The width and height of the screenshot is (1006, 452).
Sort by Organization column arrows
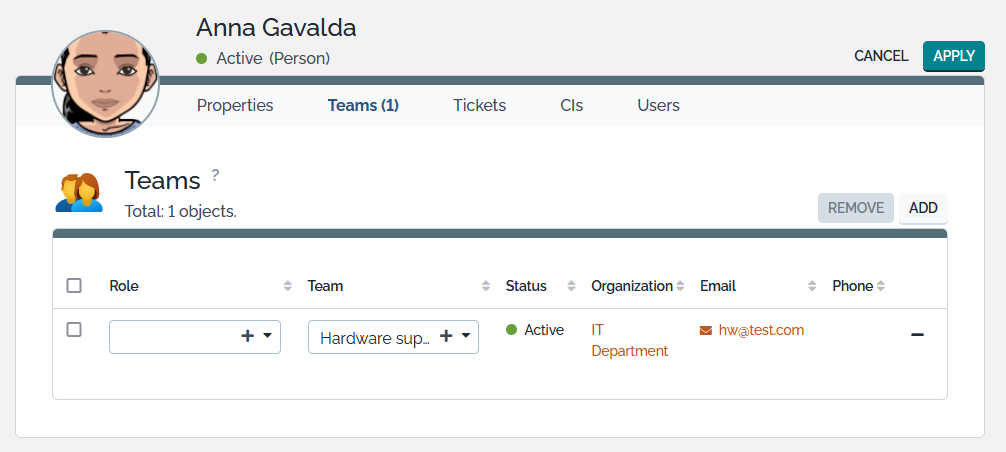(x=680, y=286)
